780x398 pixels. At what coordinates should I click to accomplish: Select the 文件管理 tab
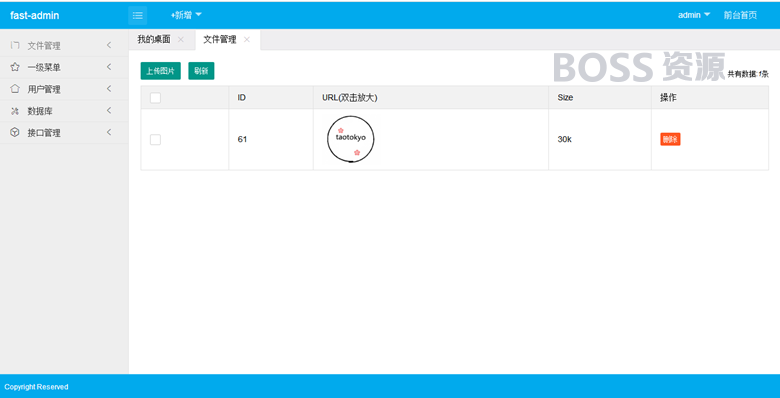pos(220,40)
